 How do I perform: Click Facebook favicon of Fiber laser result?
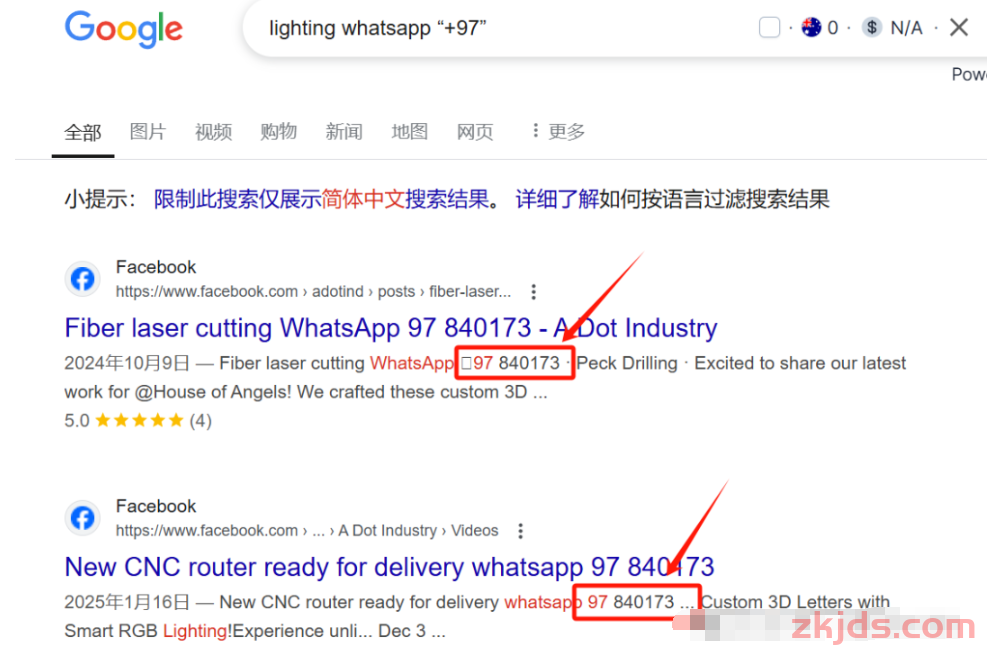[x=82, y=279]
